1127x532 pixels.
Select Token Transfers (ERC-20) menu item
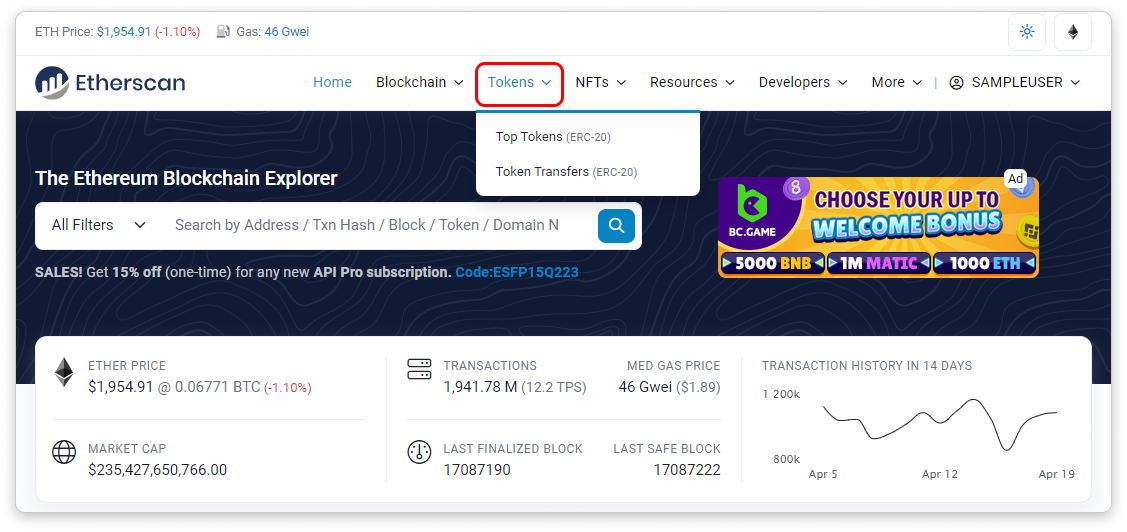click(566, 172)
